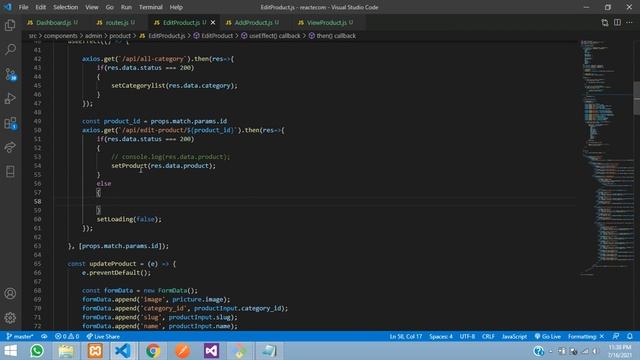640x360 pixels.
Task: Open the Source Control view
Action: 10,74
